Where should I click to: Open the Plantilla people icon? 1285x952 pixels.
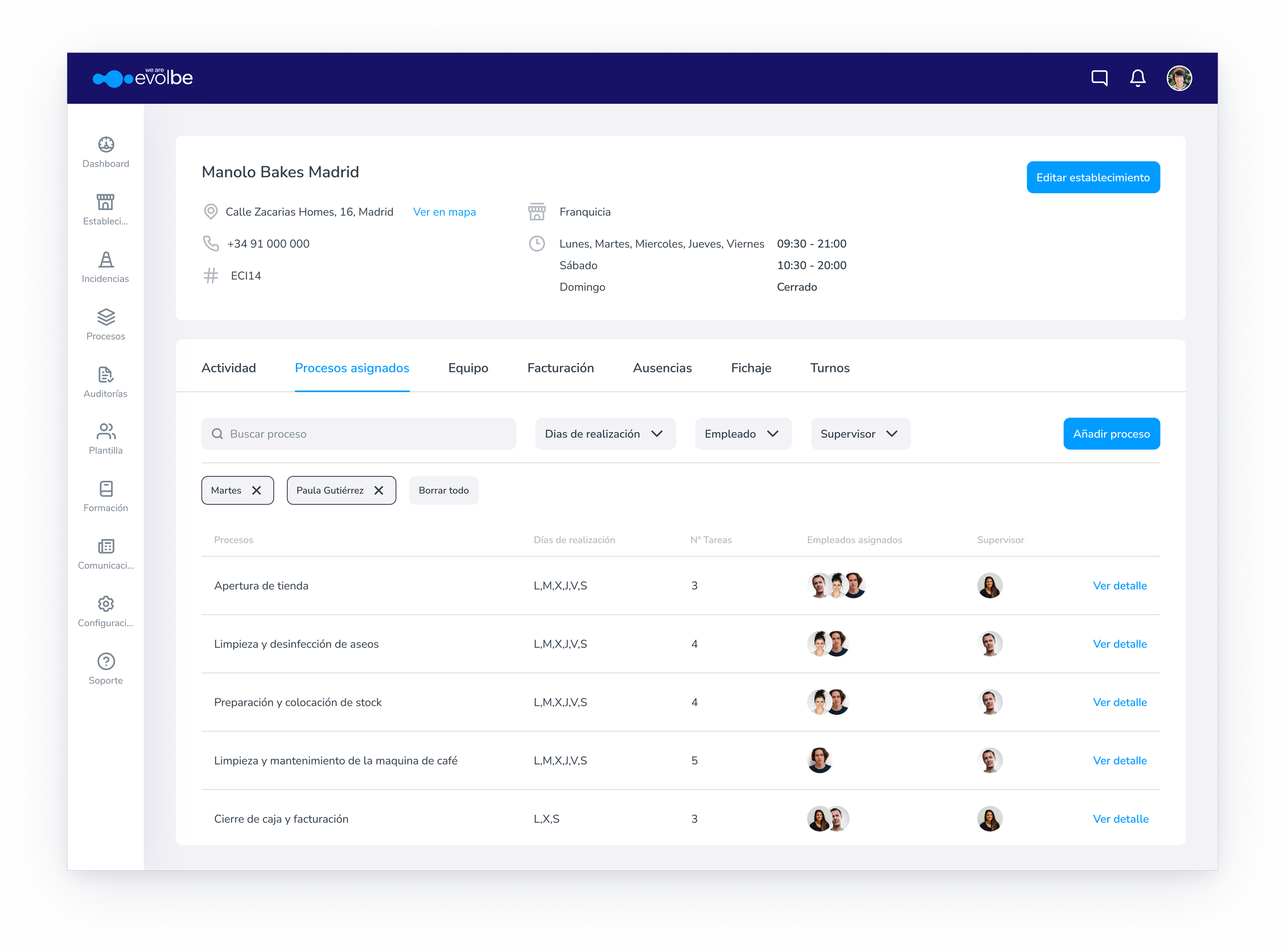(x=105, y=431)
